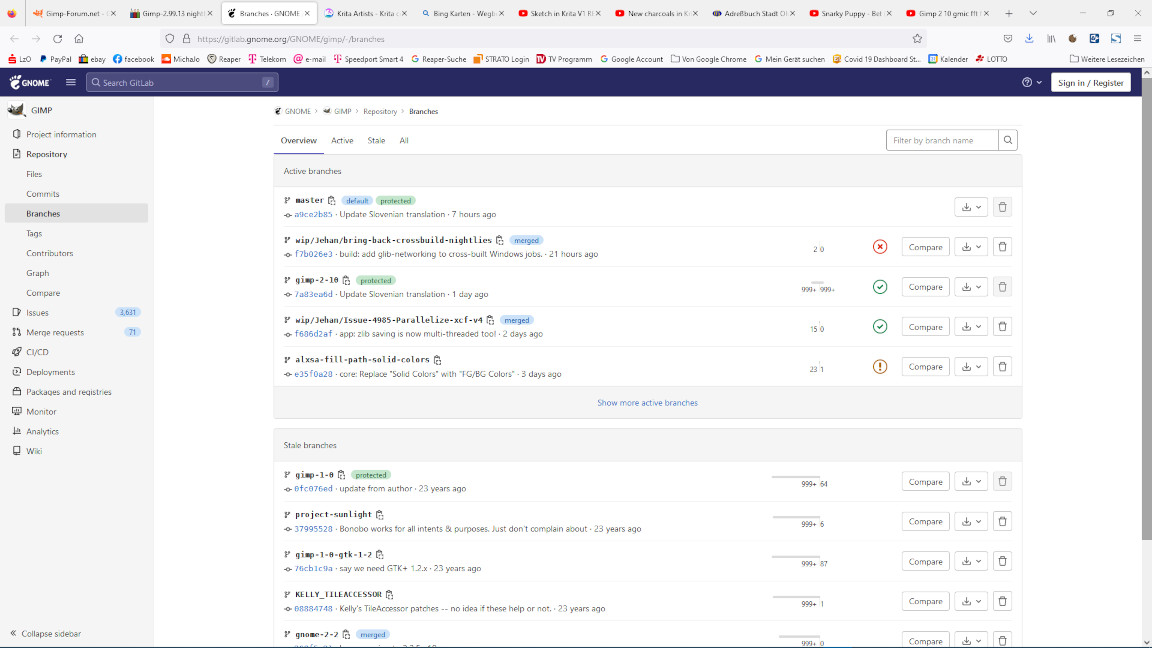Focus Filter by branch name field
The image size is (1152, 648).
tap(942, 140)
